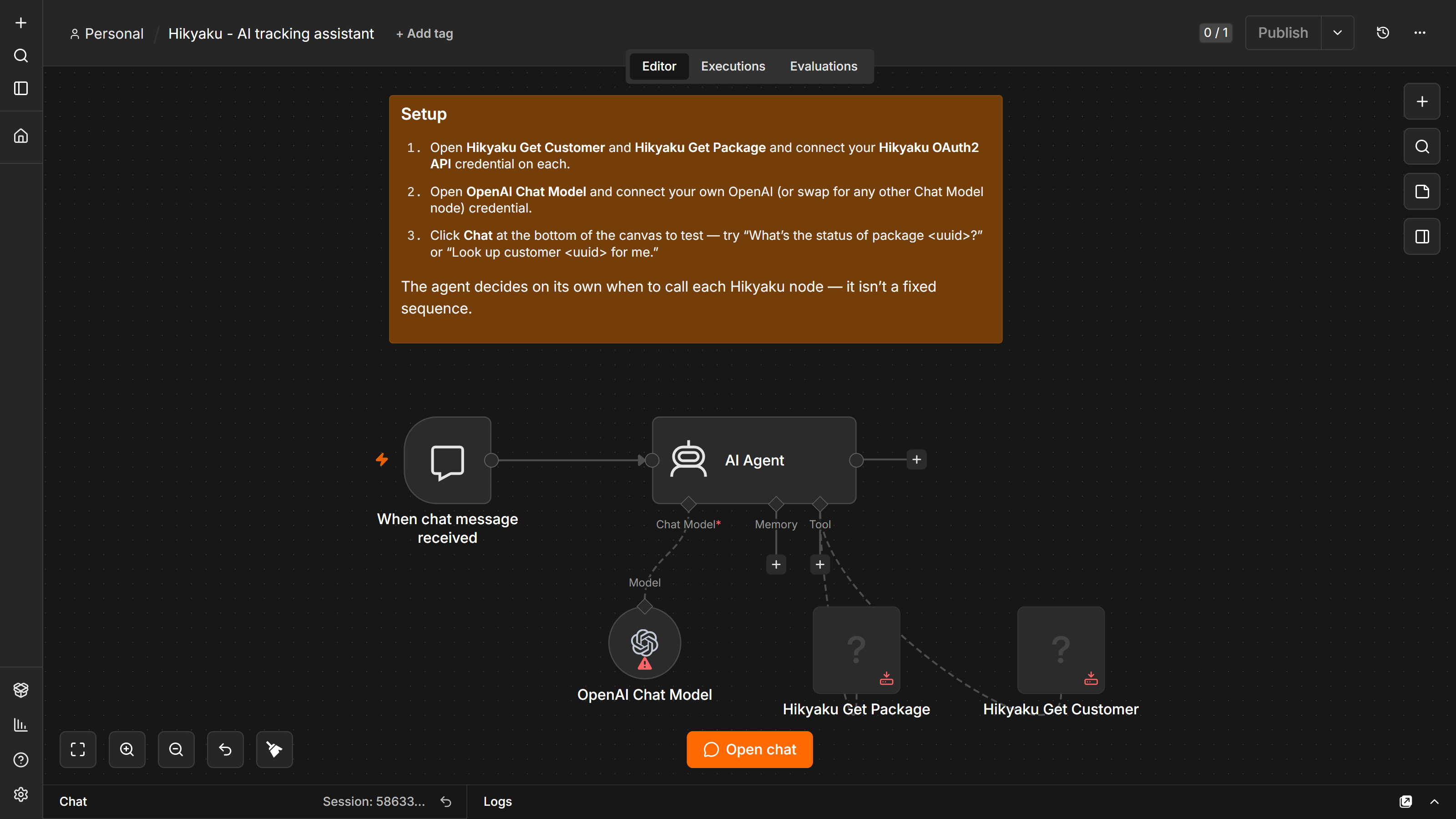
Task: Click the Chat Model connector label
Action: [688, 525]
